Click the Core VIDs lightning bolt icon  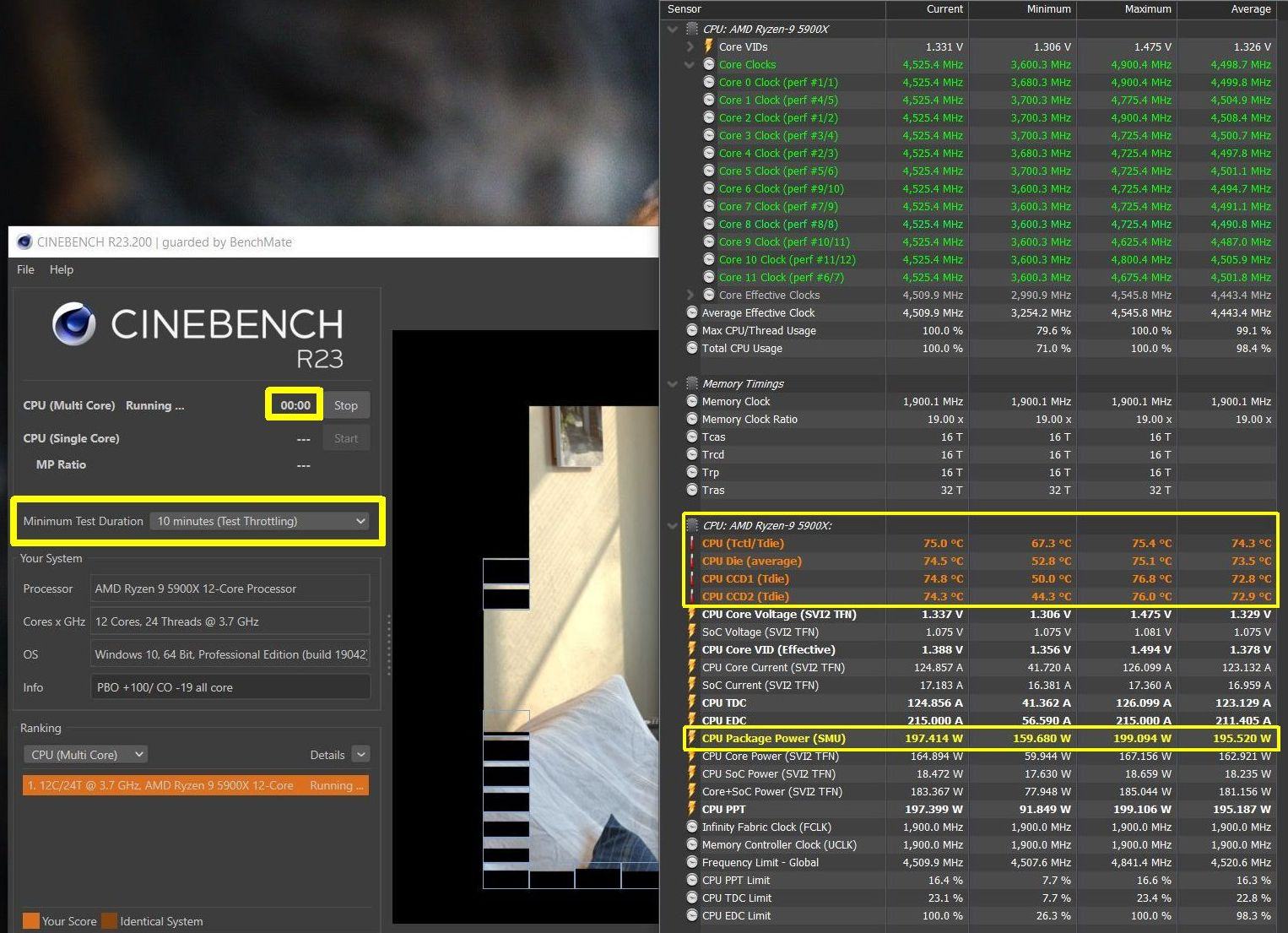click(709, 46)
